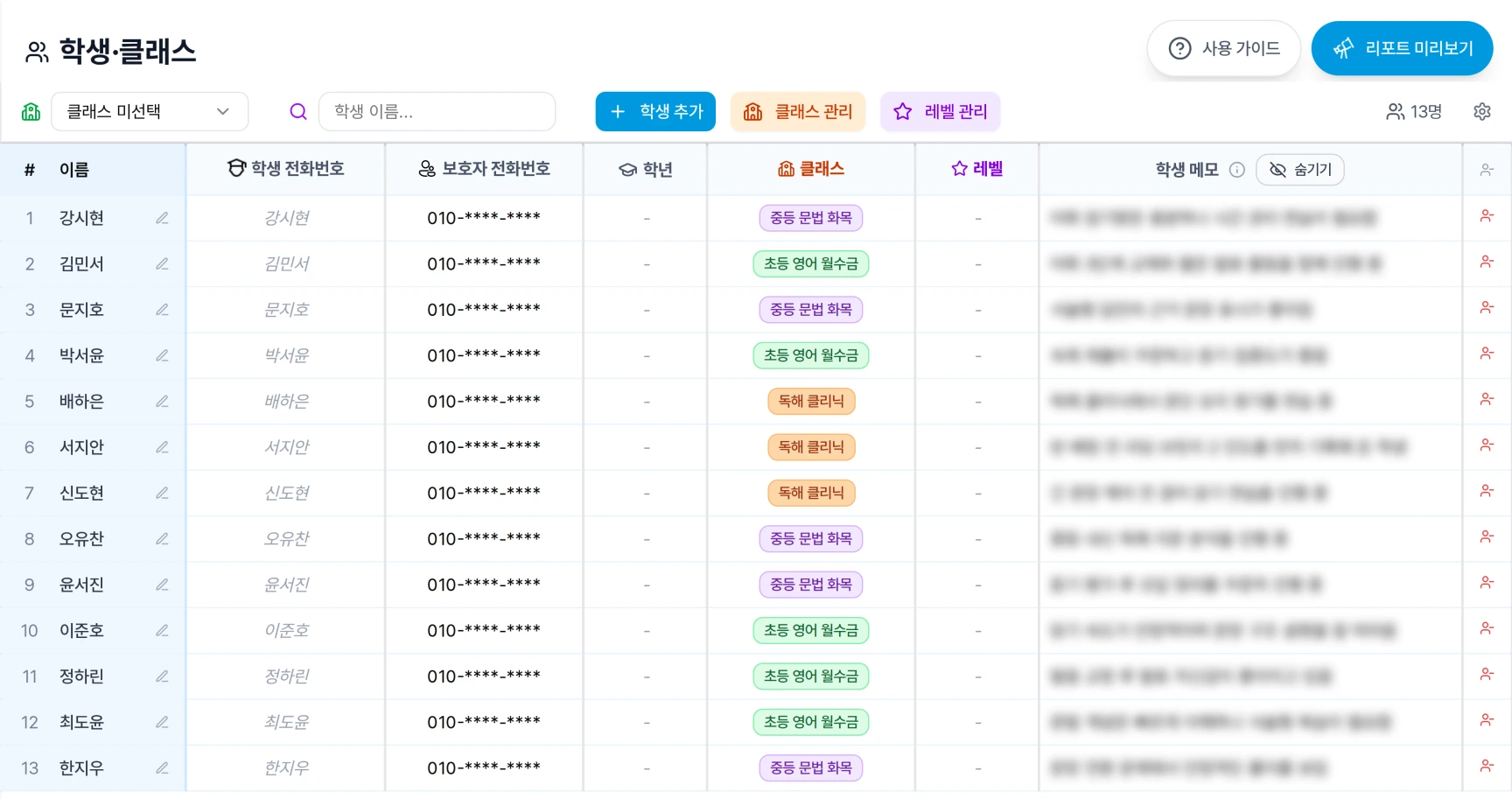The width and height of the screenshot is (1512, 799).
Task: Click class tag 중등 문법 화목 for 한지우
Action: tap(811, 768)
